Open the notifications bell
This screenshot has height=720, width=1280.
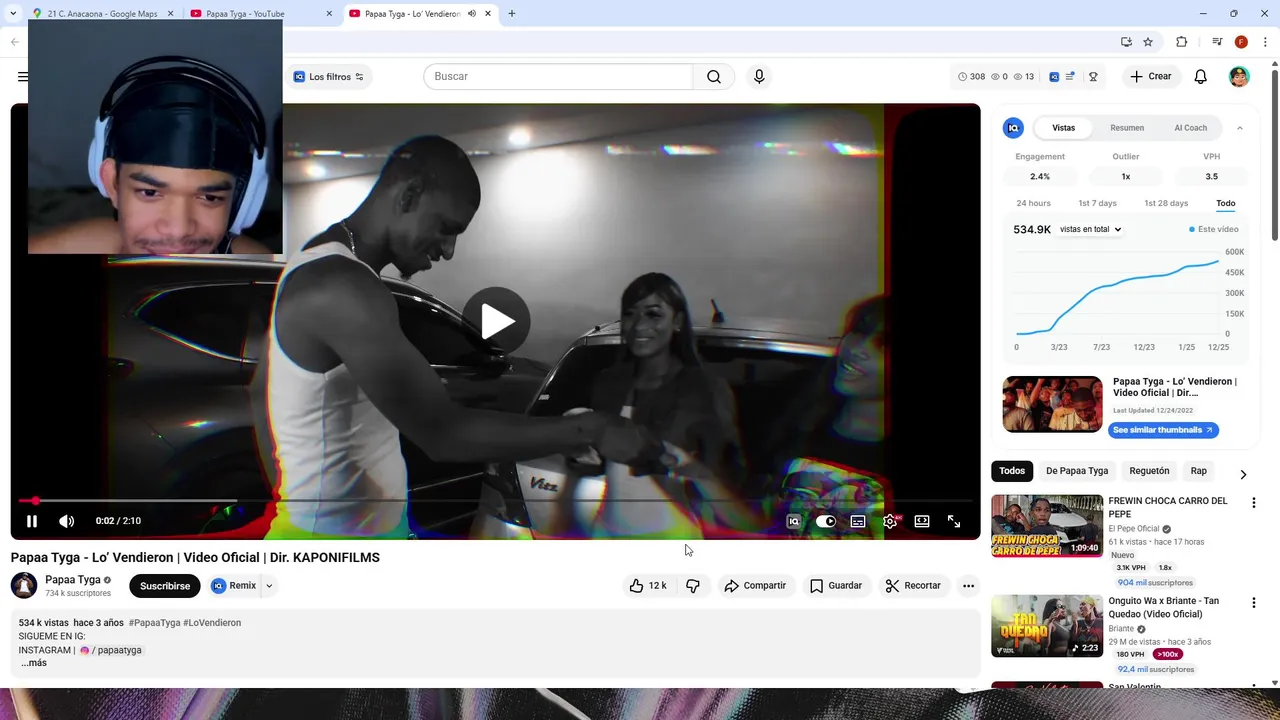[x=1201, y=77]
